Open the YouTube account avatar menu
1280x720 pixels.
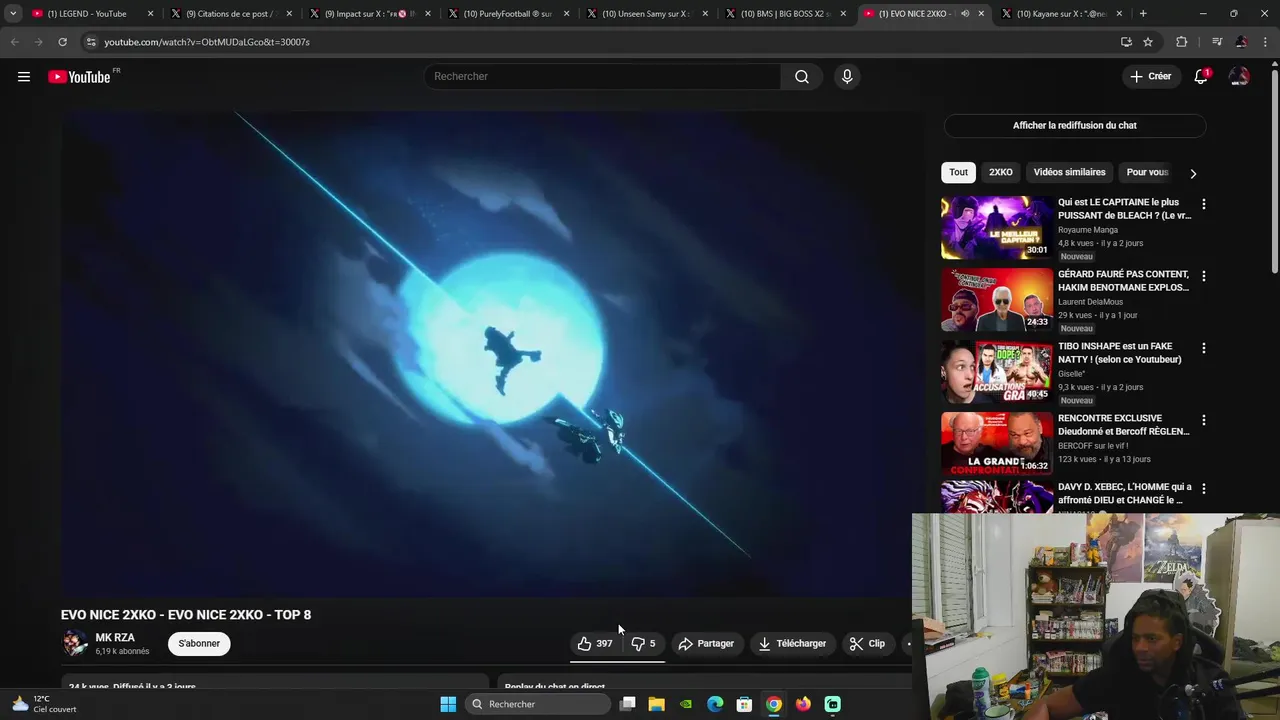pyautogui.click(x=1239, y=77)
